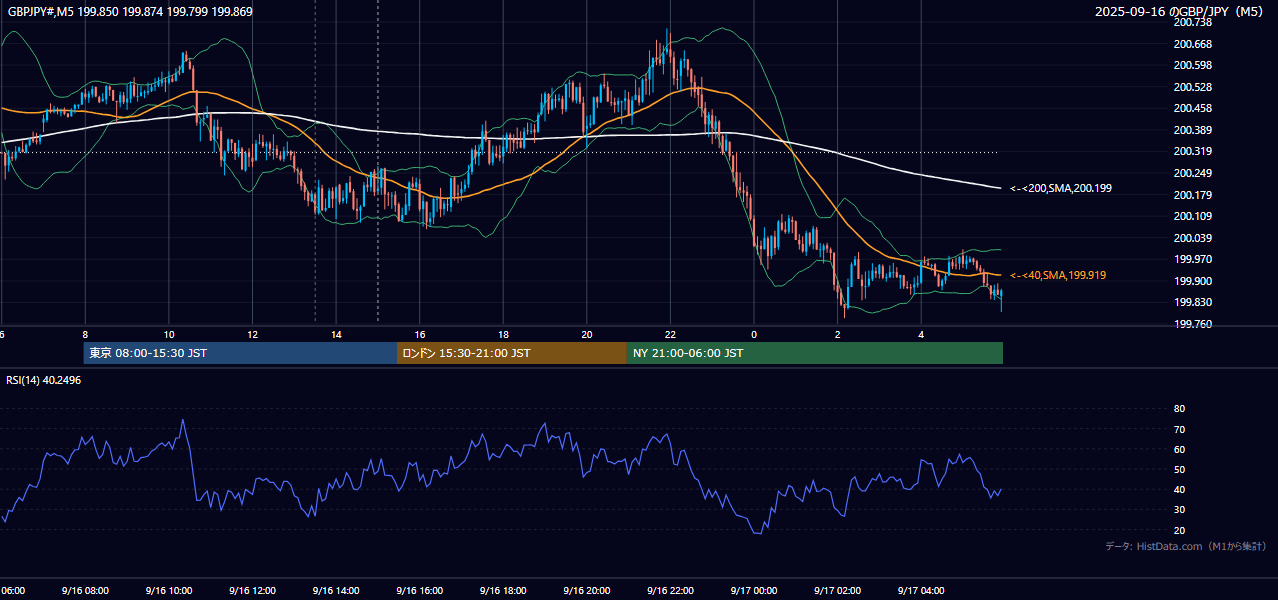Screen dimensions: 1278x600
Task: Click price axis value 200.389
Action: point(1193,130)
